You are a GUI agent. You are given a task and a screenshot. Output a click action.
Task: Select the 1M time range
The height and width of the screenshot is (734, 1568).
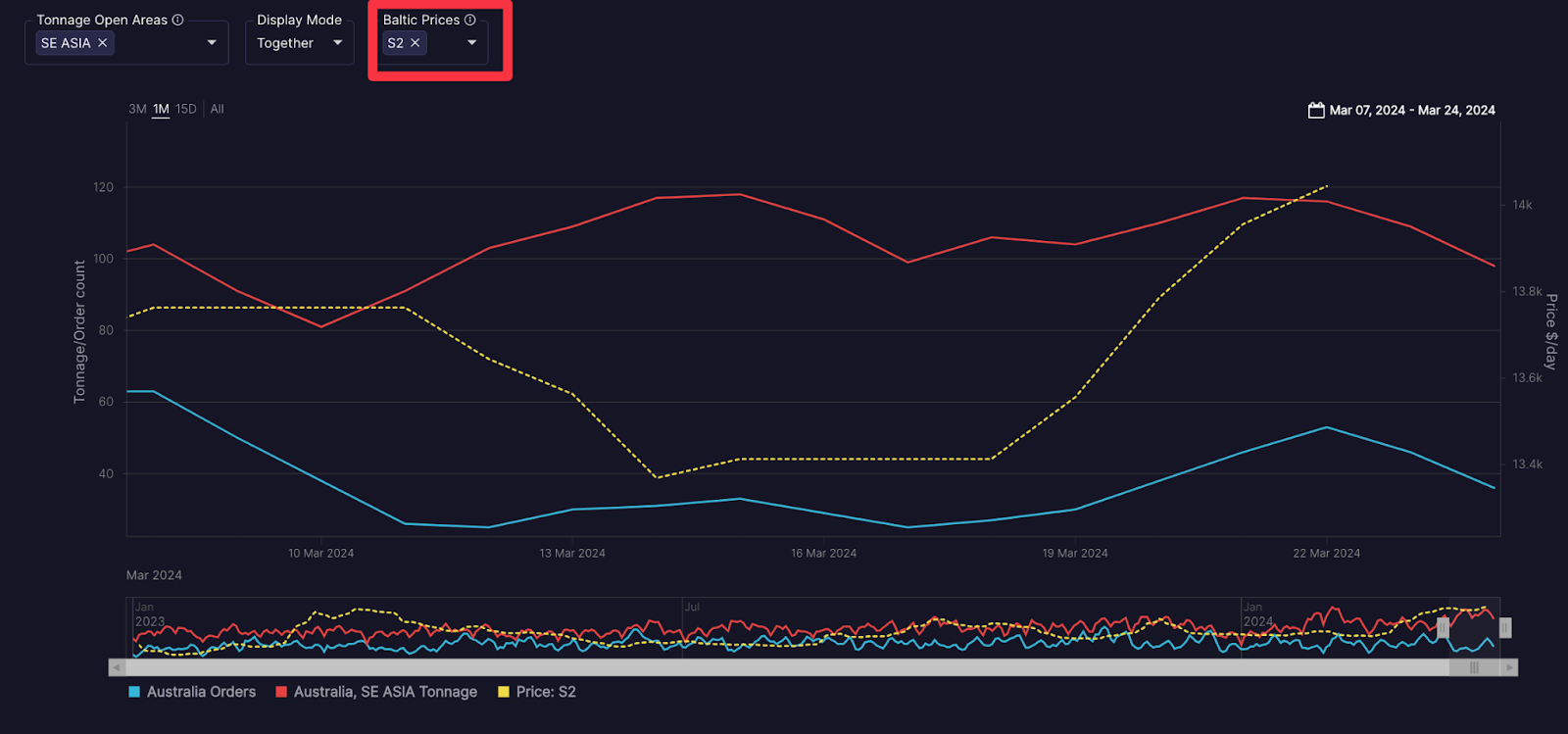tap(161, 109)
